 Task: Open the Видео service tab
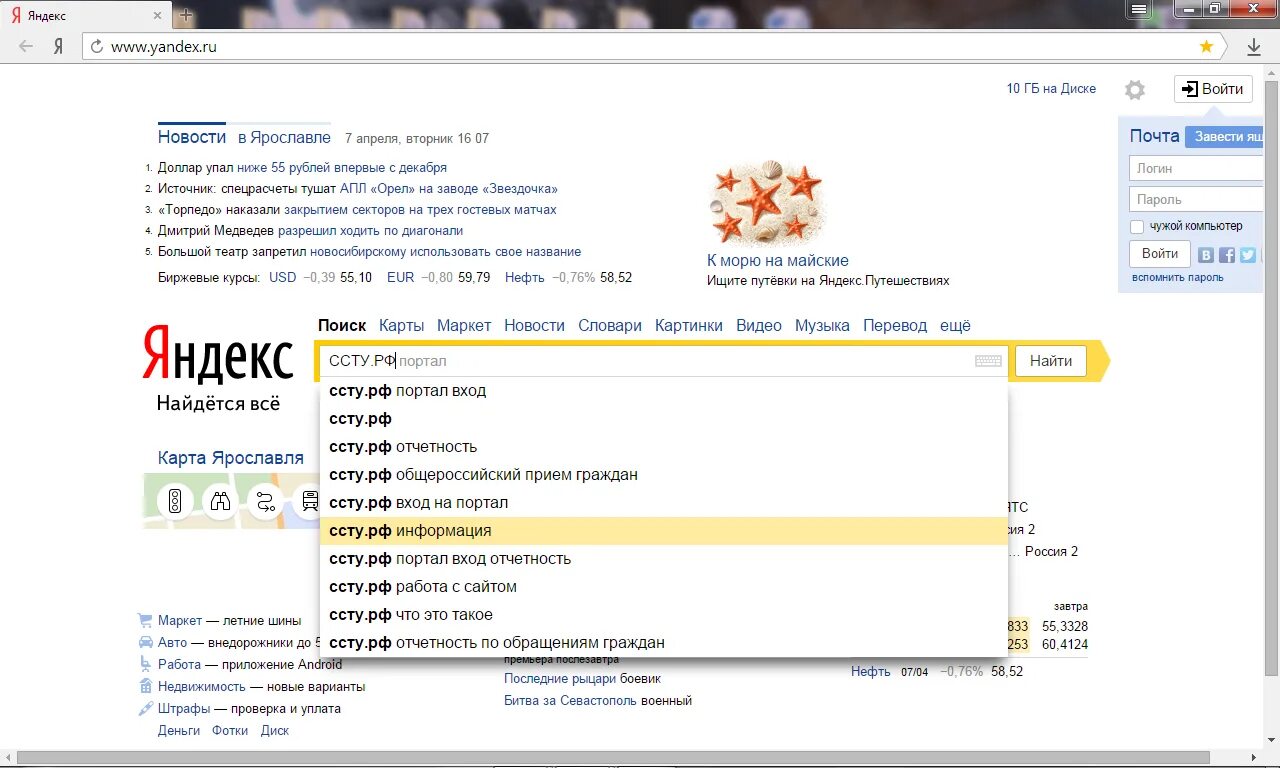pos(759,326)
